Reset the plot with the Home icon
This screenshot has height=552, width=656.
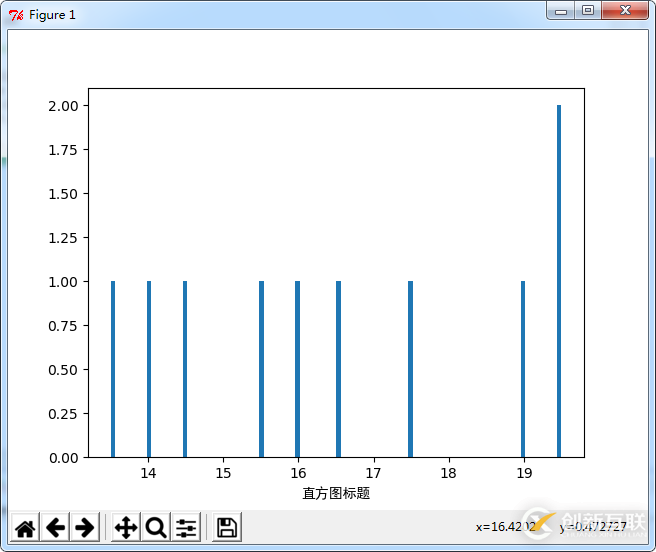(25, 527)
